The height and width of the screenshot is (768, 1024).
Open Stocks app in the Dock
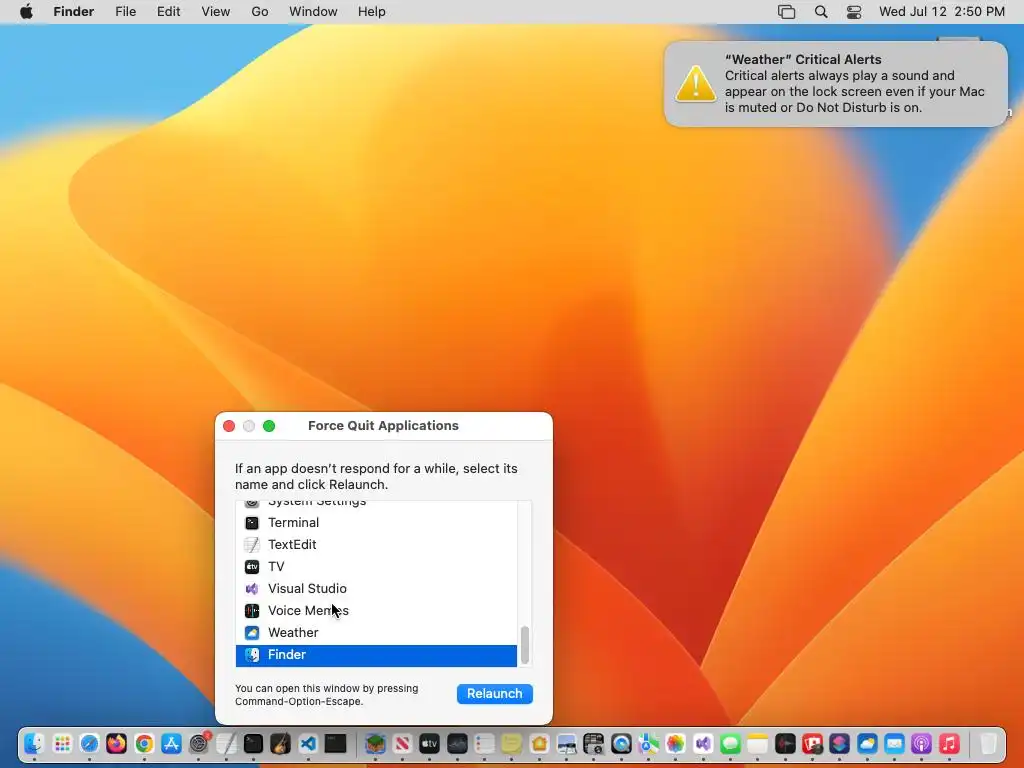pos(457,743)
